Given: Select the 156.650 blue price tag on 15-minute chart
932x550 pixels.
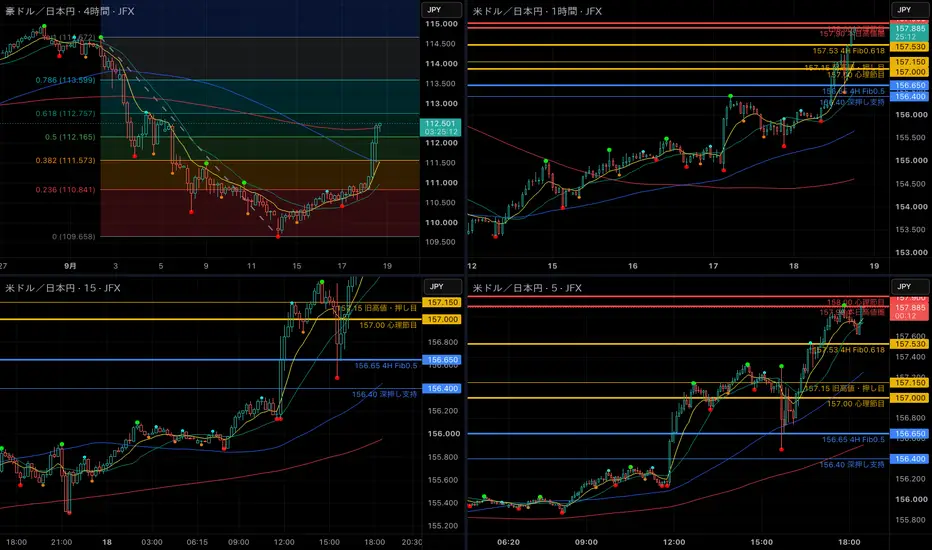Looking at the screenshot, I should click(442, 360).
